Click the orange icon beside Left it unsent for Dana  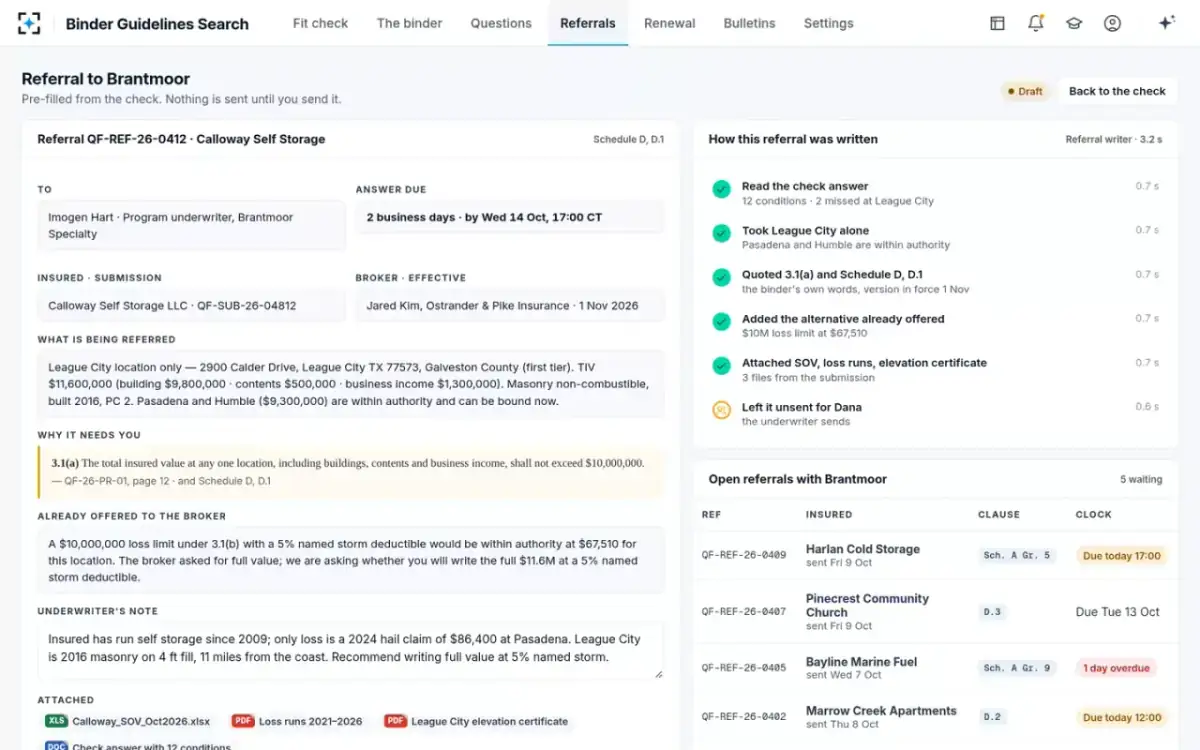point(721,410)
